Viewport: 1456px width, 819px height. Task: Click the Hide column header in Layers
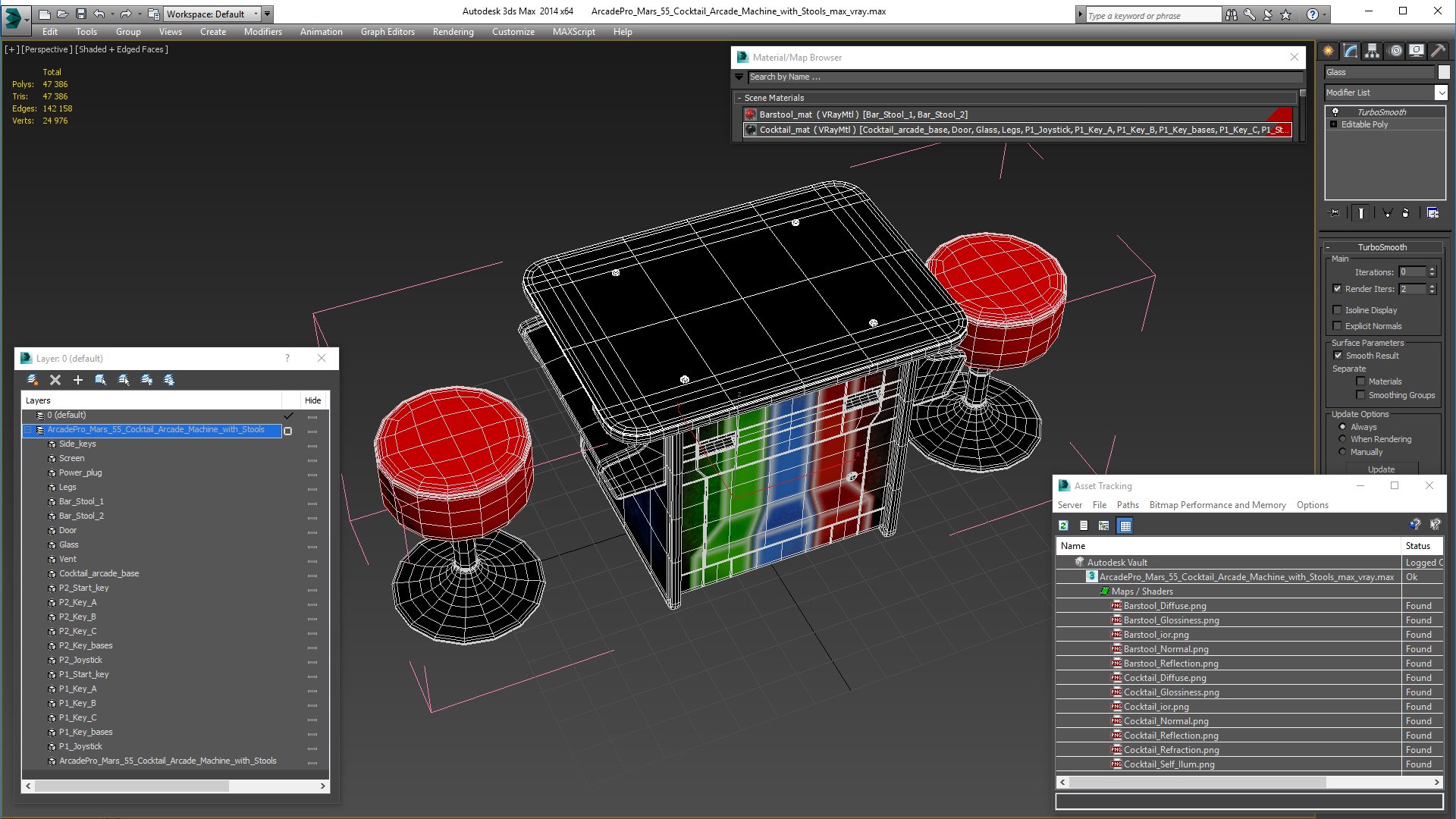click(x=313, y=400)
